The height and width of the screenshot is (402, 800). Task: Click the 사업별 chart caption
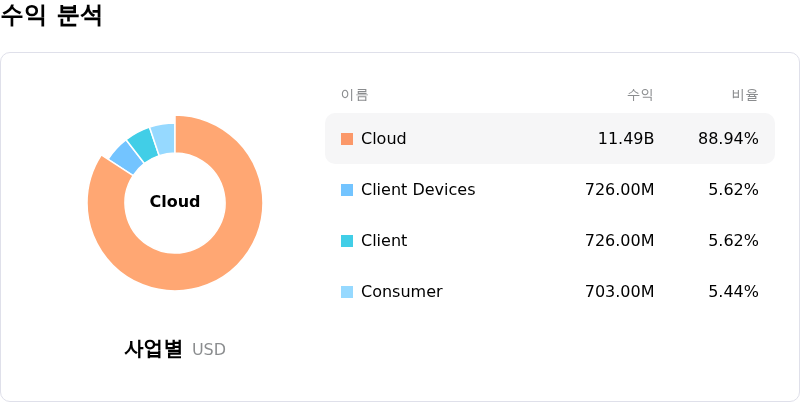click(x=153, y=349)
